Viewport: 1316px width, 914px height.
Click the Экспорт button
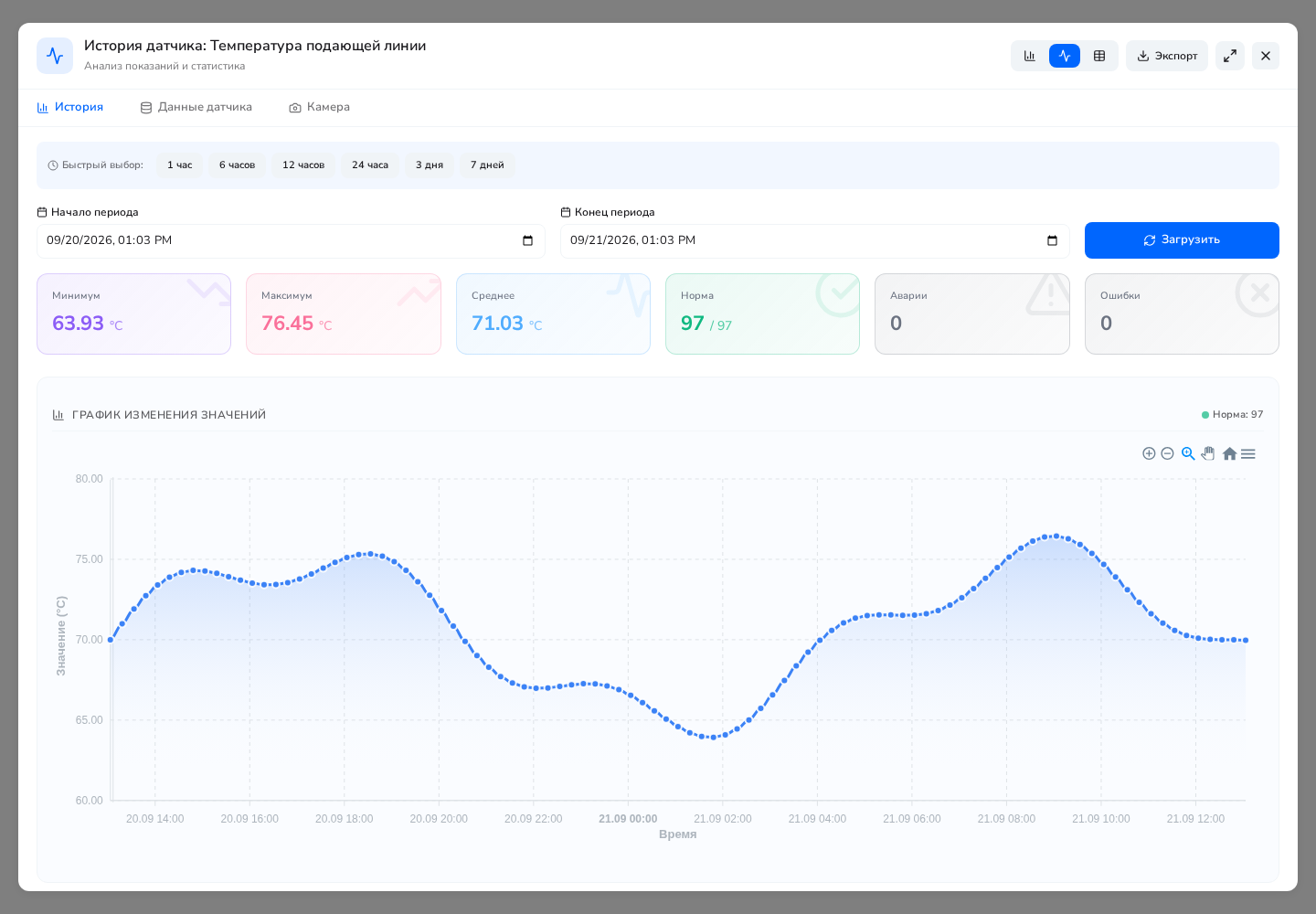[x=1167, y=56]
